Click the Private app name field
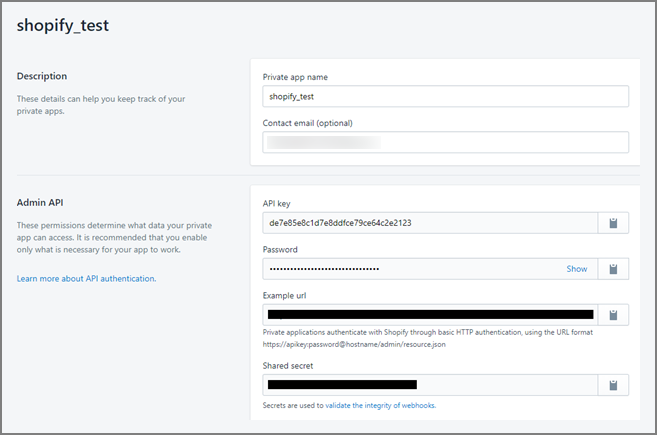The image size is (657, 435). [x=445, y=96]
